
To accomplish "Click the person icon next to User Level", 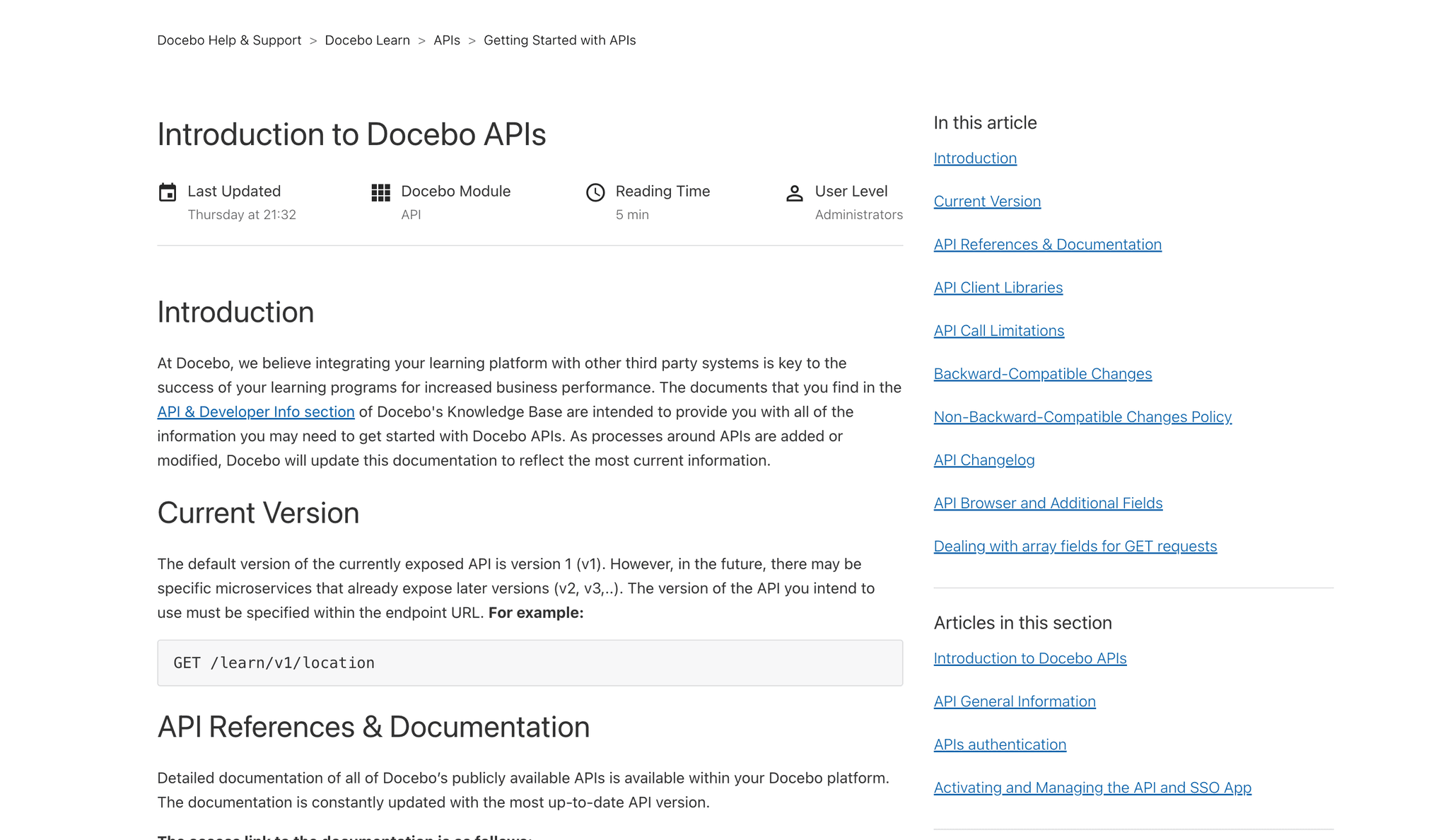I will [795, 192].
